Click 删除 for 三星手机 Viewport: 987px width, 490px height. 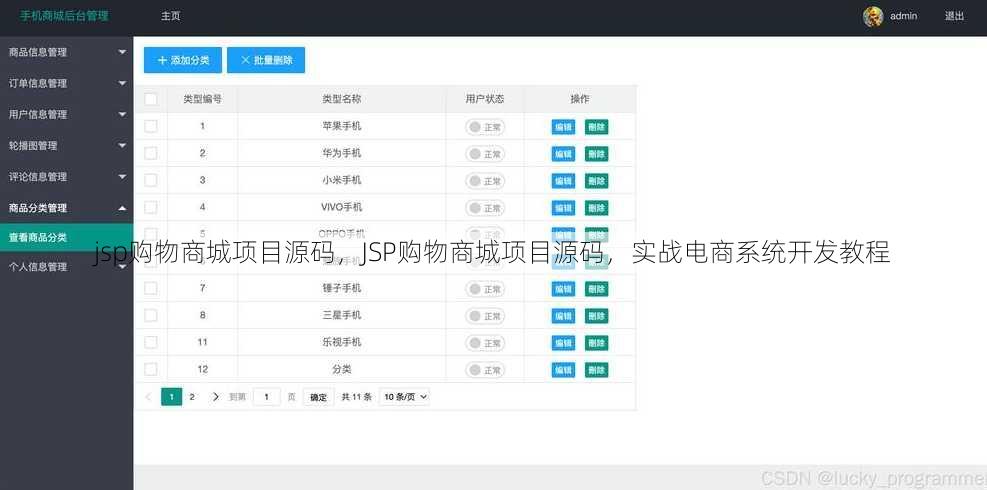596,316
